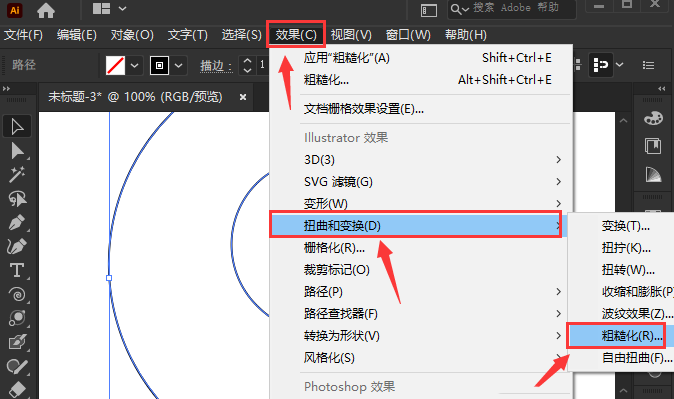Open the Gradient panel icon
Viewport: 674px width, 399px height.
pyautogui.click(x=653, y=174)
